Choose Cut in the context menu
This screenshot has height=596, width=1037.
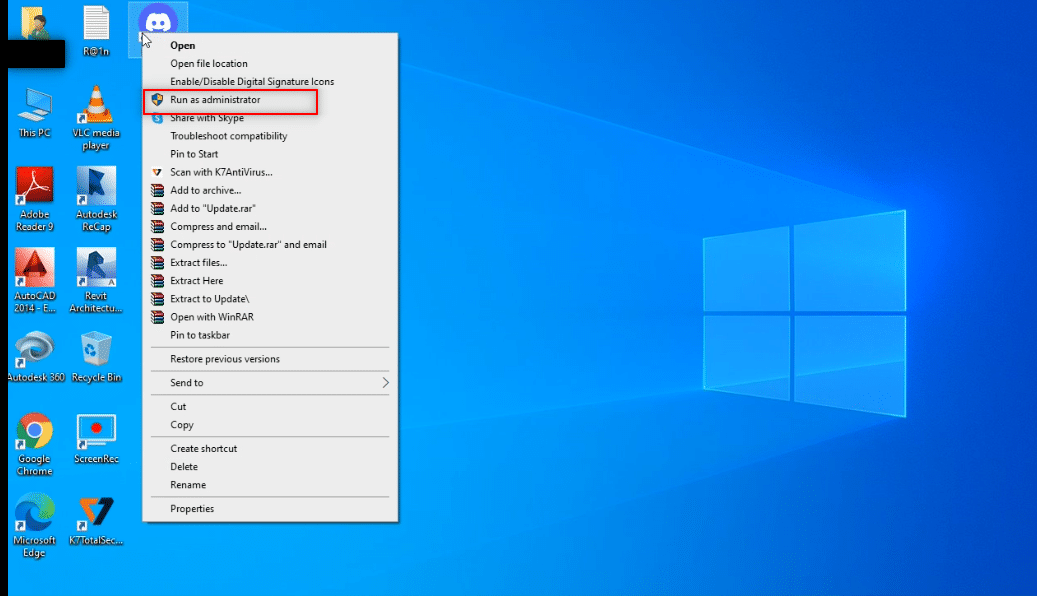[270, 407]
